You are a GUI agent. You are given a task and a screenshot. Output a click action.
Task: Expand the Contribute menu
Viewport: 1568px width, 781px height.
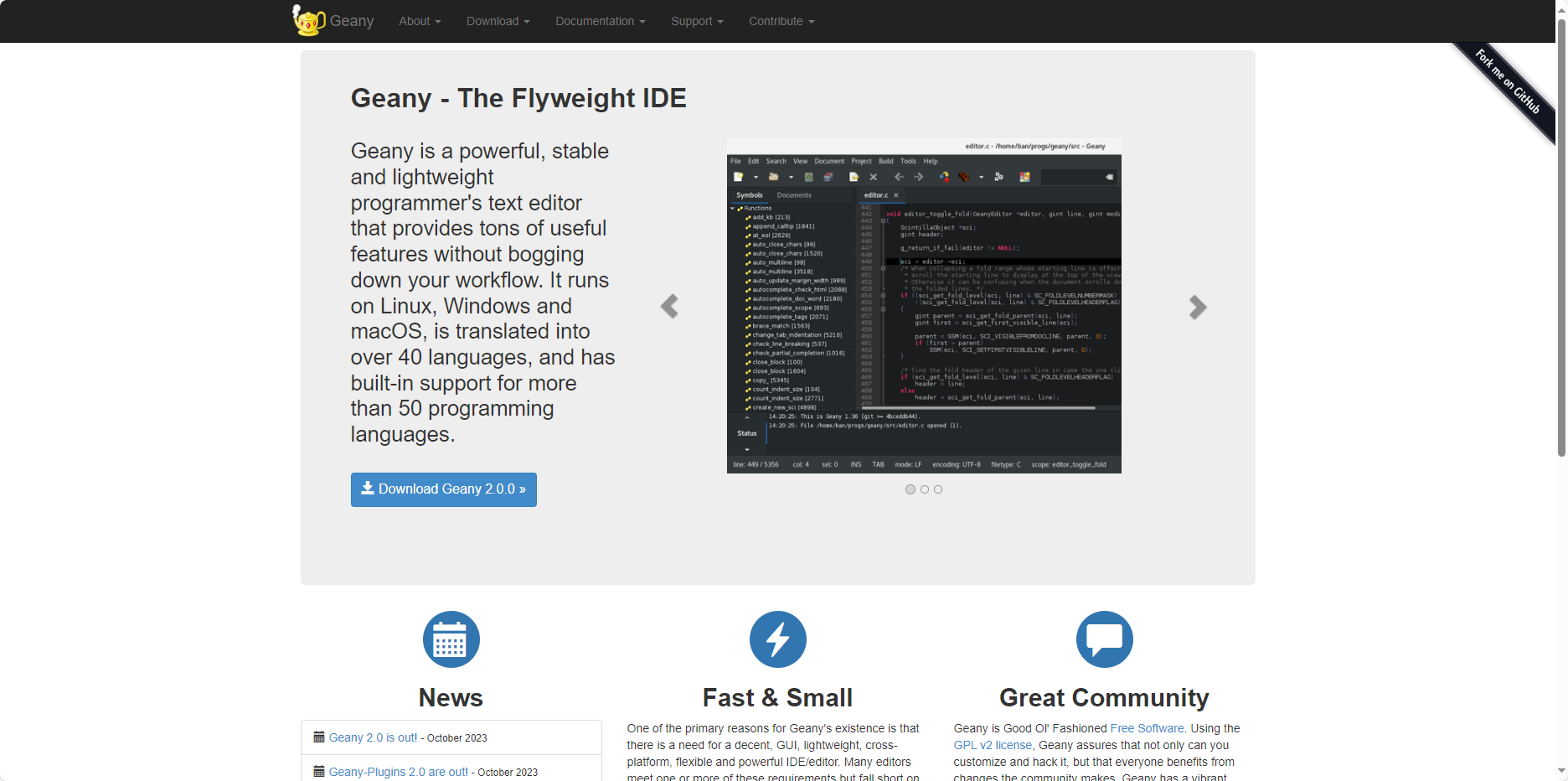tap(781, 21)
